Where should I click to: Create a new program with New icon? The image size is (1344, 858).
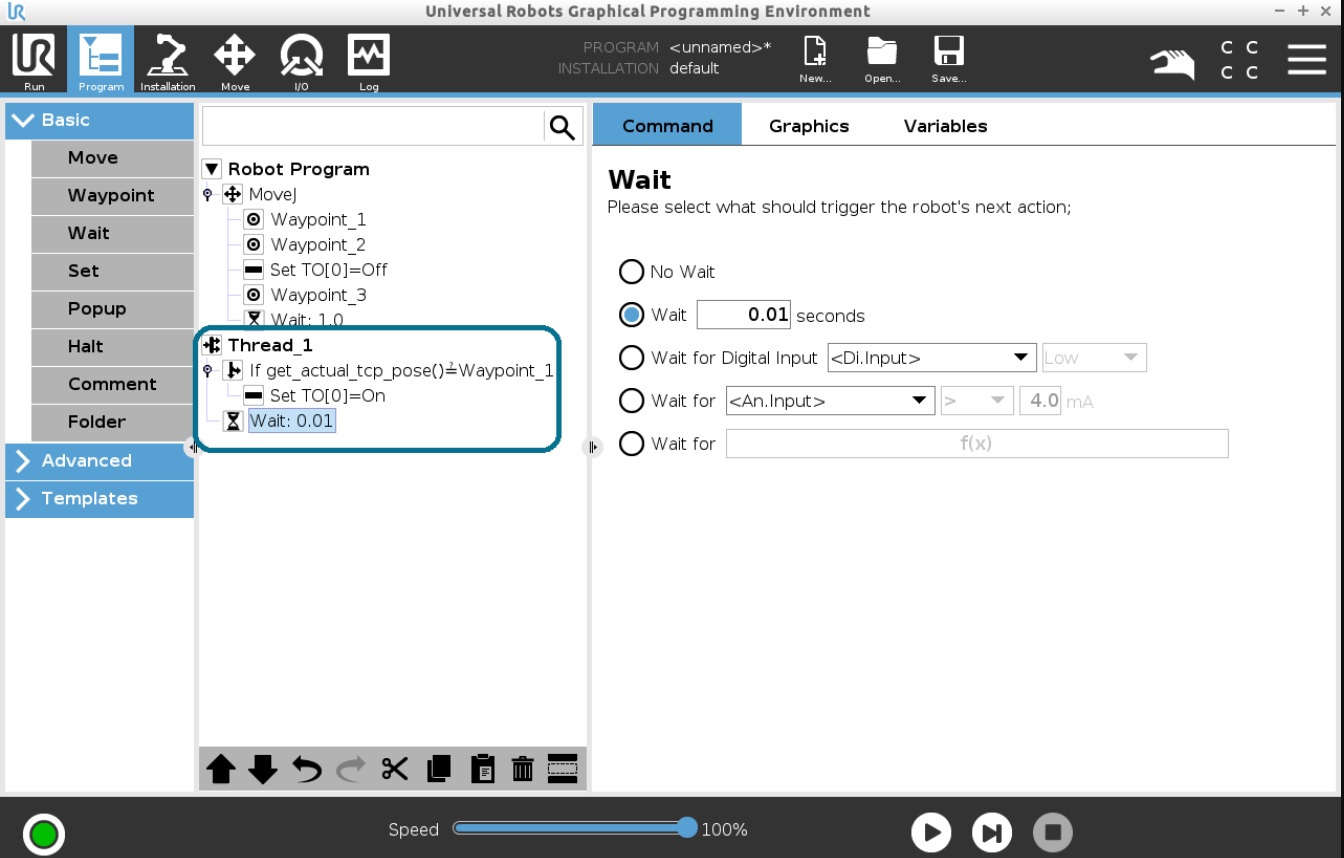point(815,60)
